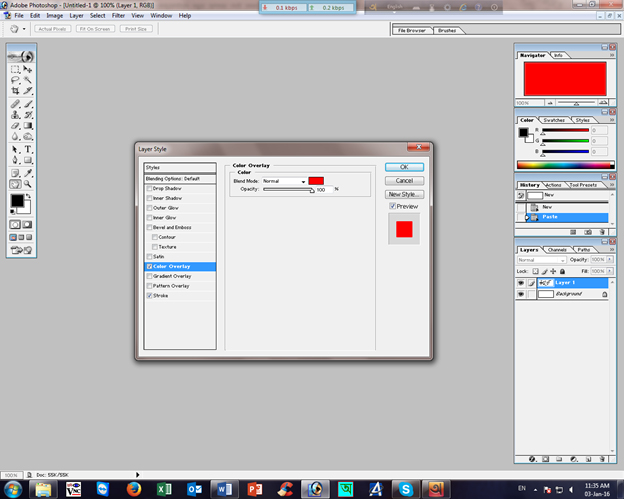Screen dimensions: 624x499
Task: Toggle the Preview checkbox
Action: point(392,206)
